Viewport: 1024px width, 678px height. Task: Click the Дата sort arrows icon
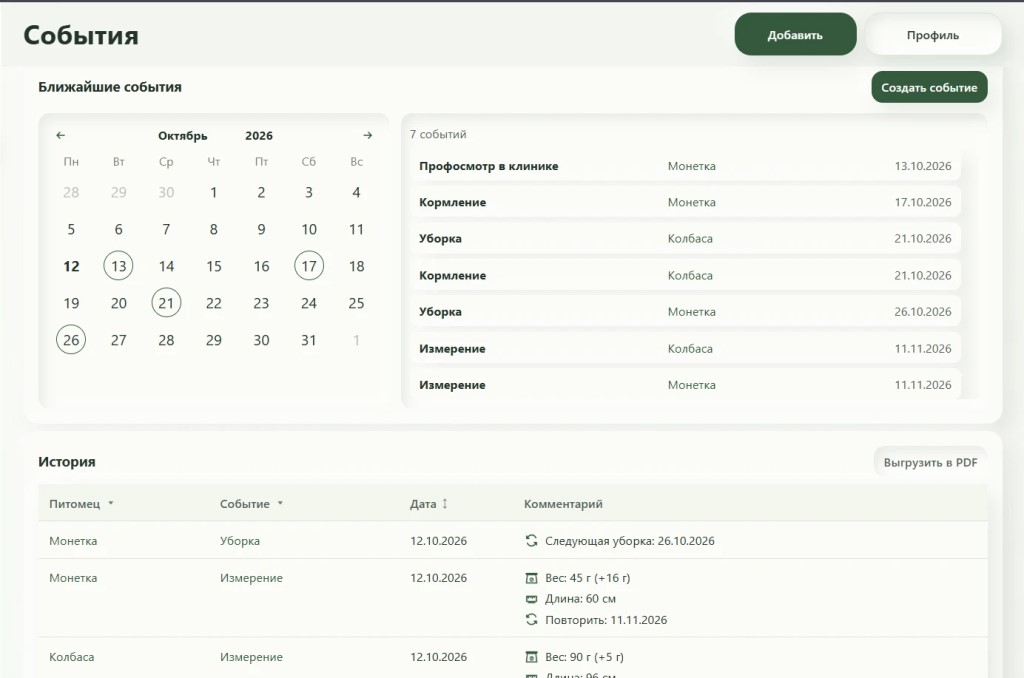pyautogui.click(x=445, y=504)
